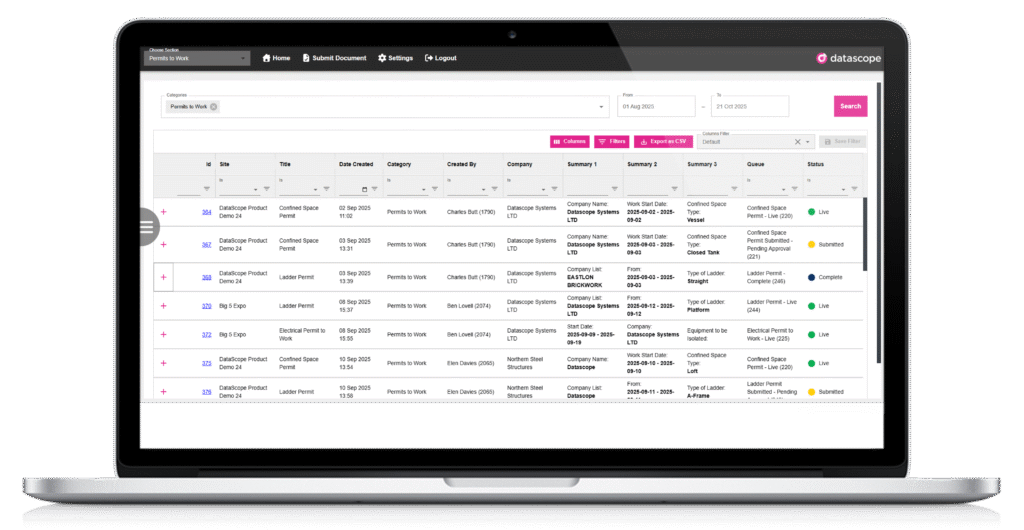Screen dimensions: 1024x530
Task: Clear the Default columns filter selection
Action: click(798, 142)
